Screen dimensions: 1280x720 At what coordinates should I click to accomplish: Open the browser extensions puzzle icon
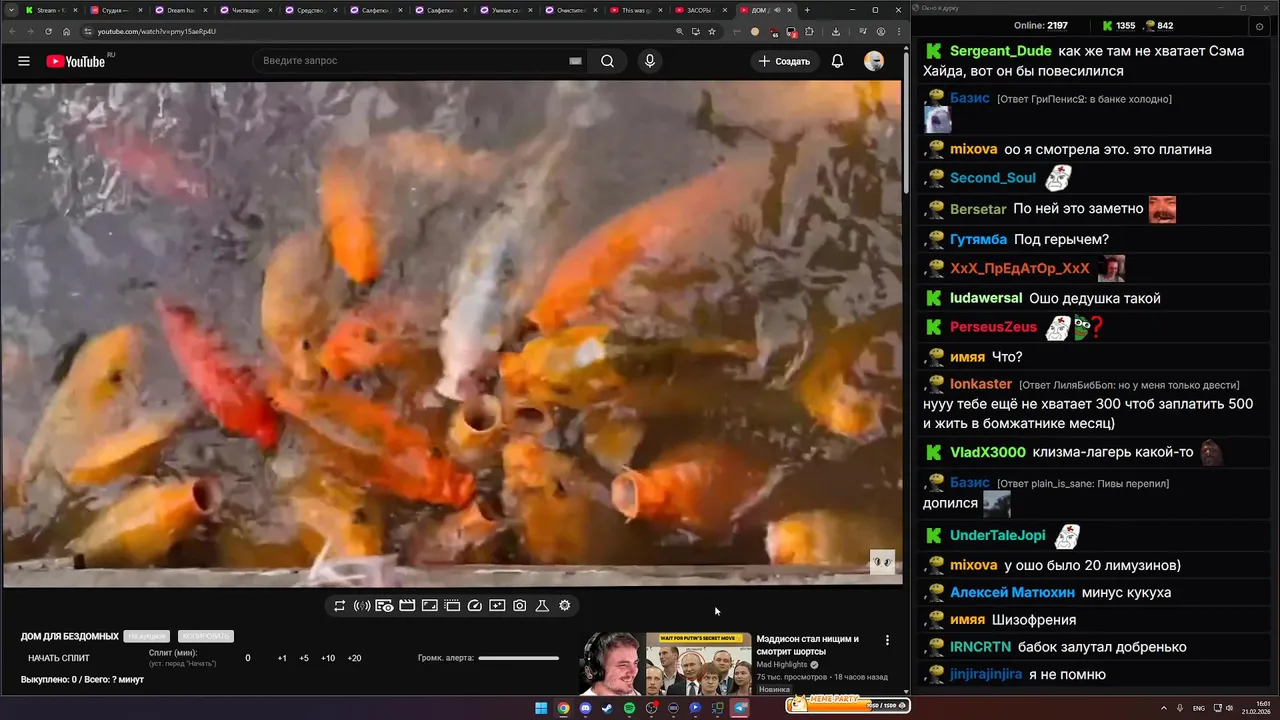[809, 31]
